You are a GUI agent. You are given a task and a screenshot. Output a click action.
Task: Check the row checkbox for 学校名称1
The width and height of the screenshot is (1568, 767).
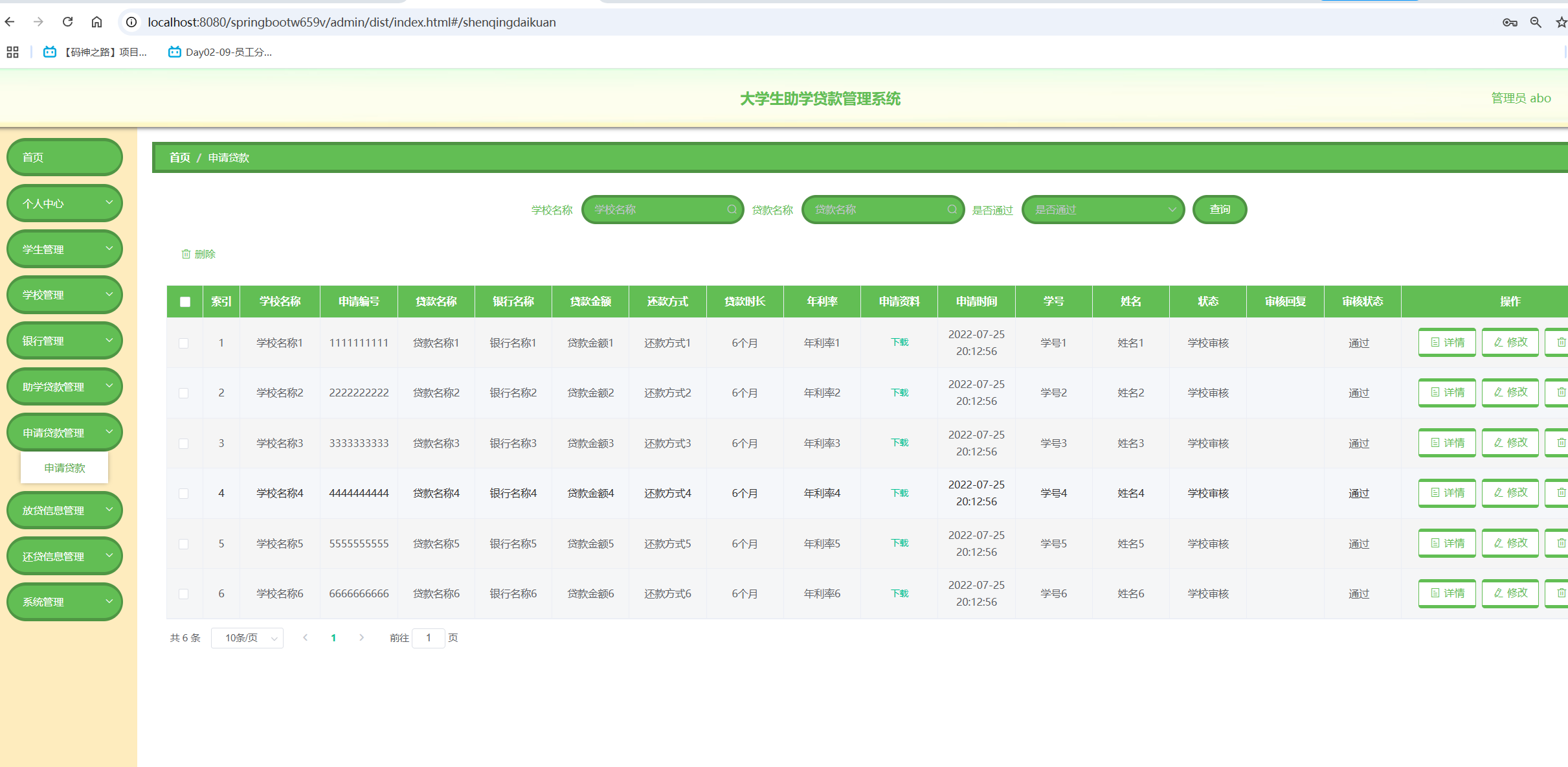[184, 343]
